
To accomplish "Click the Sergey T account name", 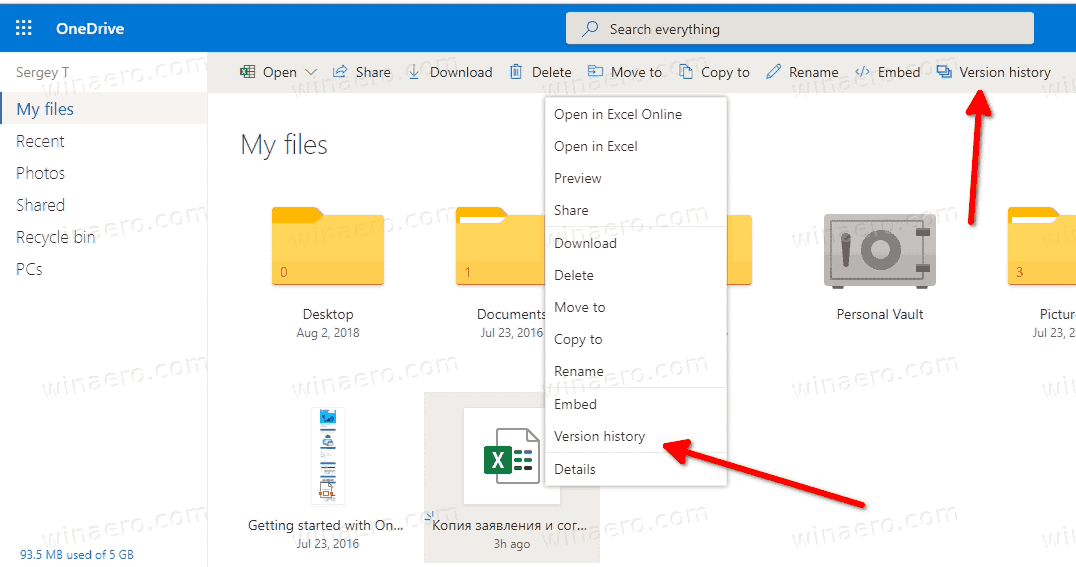I will (x=43, y=72).
